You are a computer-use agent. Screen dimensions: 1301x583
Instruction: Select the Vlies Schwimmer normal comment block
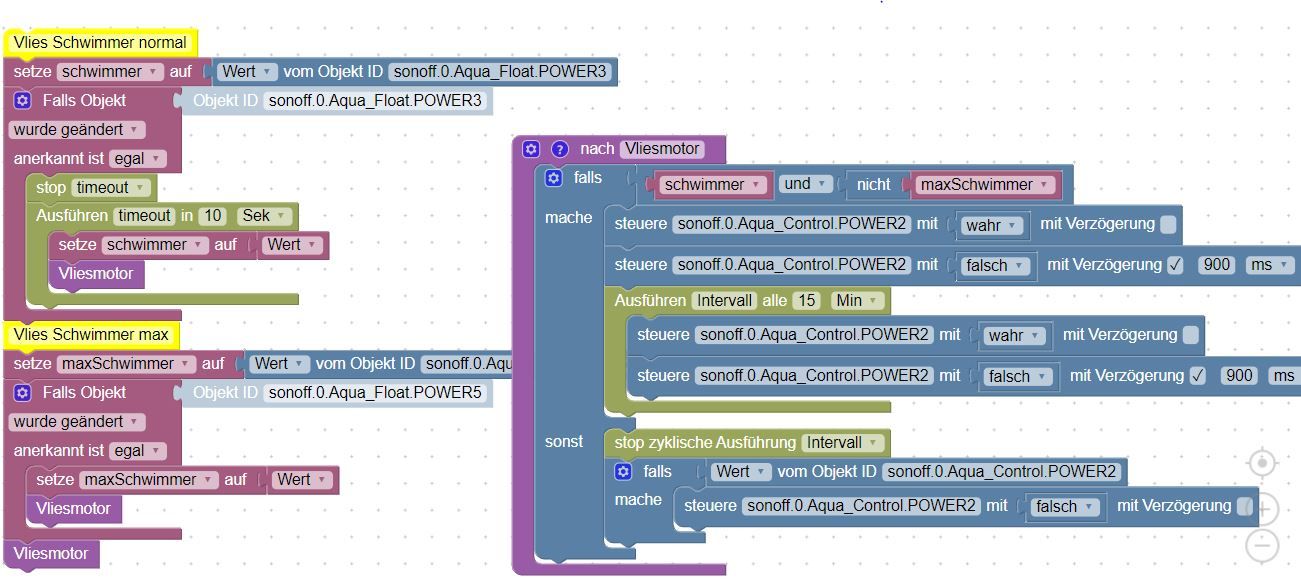point(100,43)
